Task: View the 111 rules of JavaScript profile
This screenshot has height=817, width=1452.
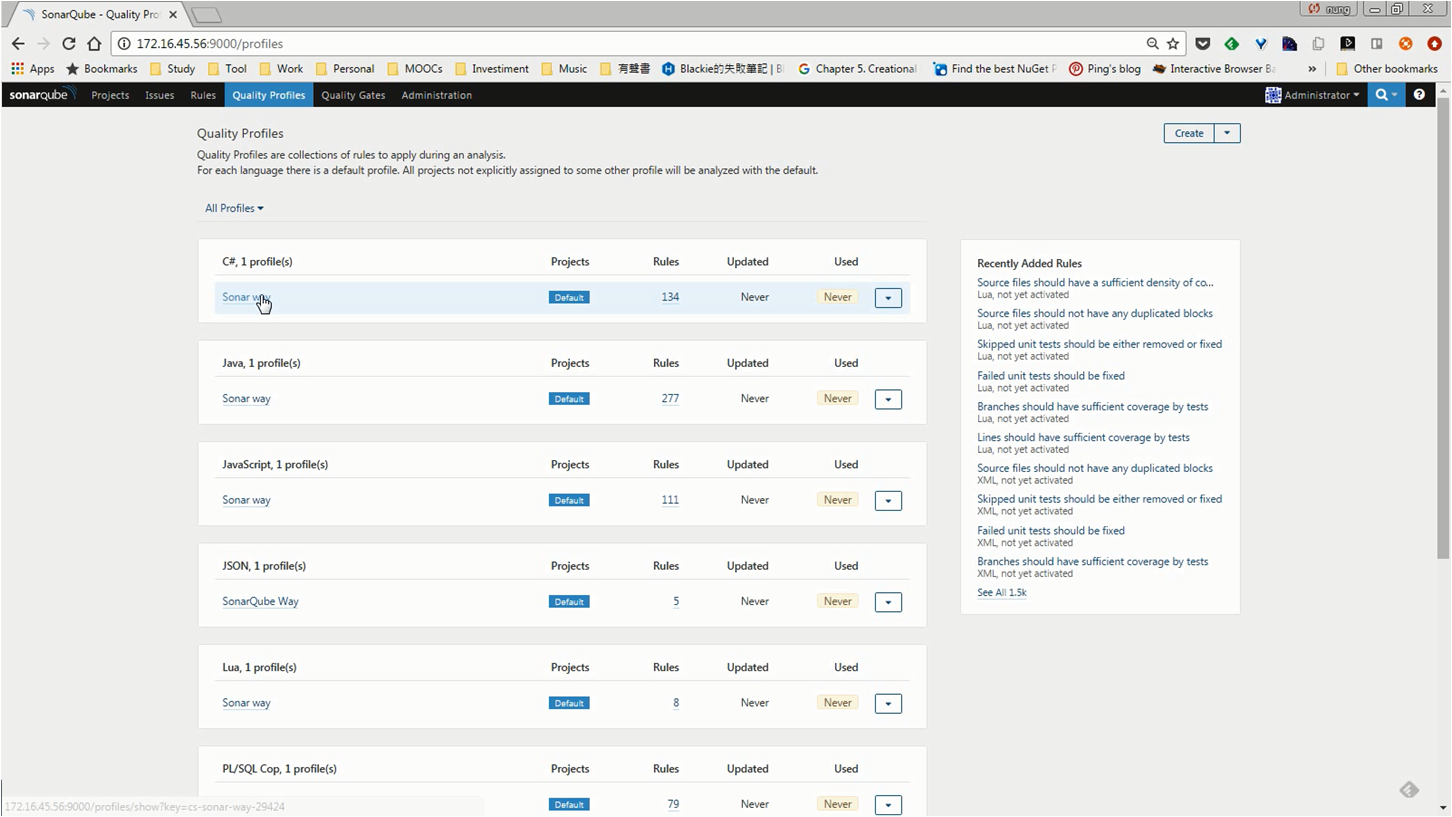Action: click(670, 500)
